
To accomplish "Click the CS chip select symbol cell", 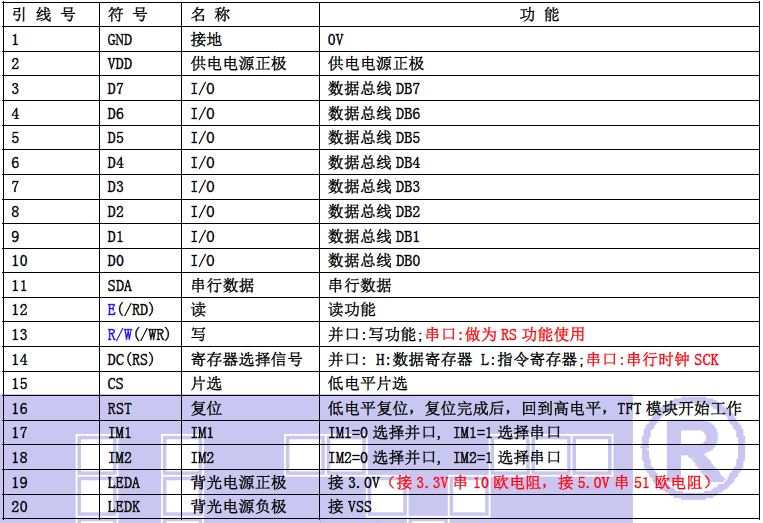I will [x=115, y=384].
